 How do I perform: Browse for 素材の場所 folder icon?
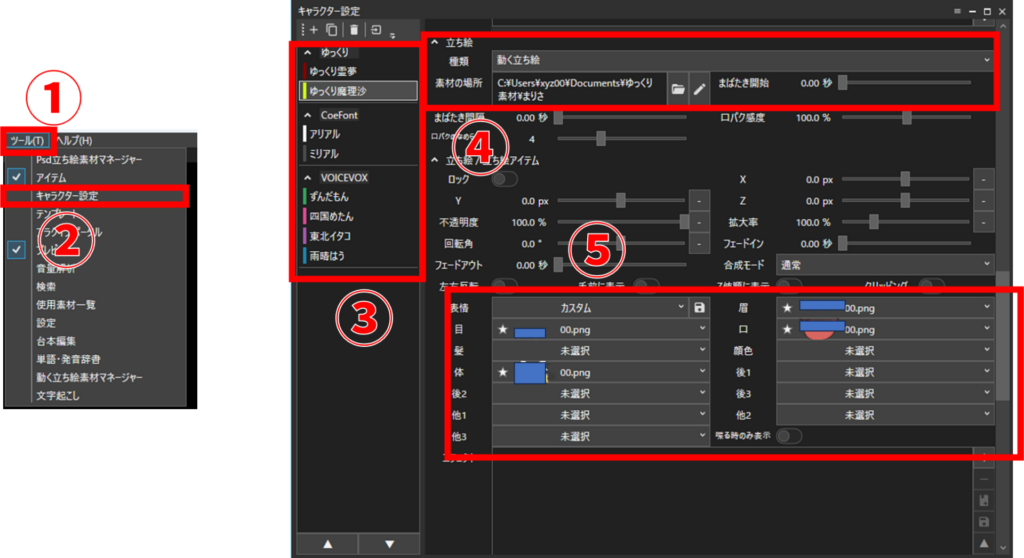[x=678, y=89]
